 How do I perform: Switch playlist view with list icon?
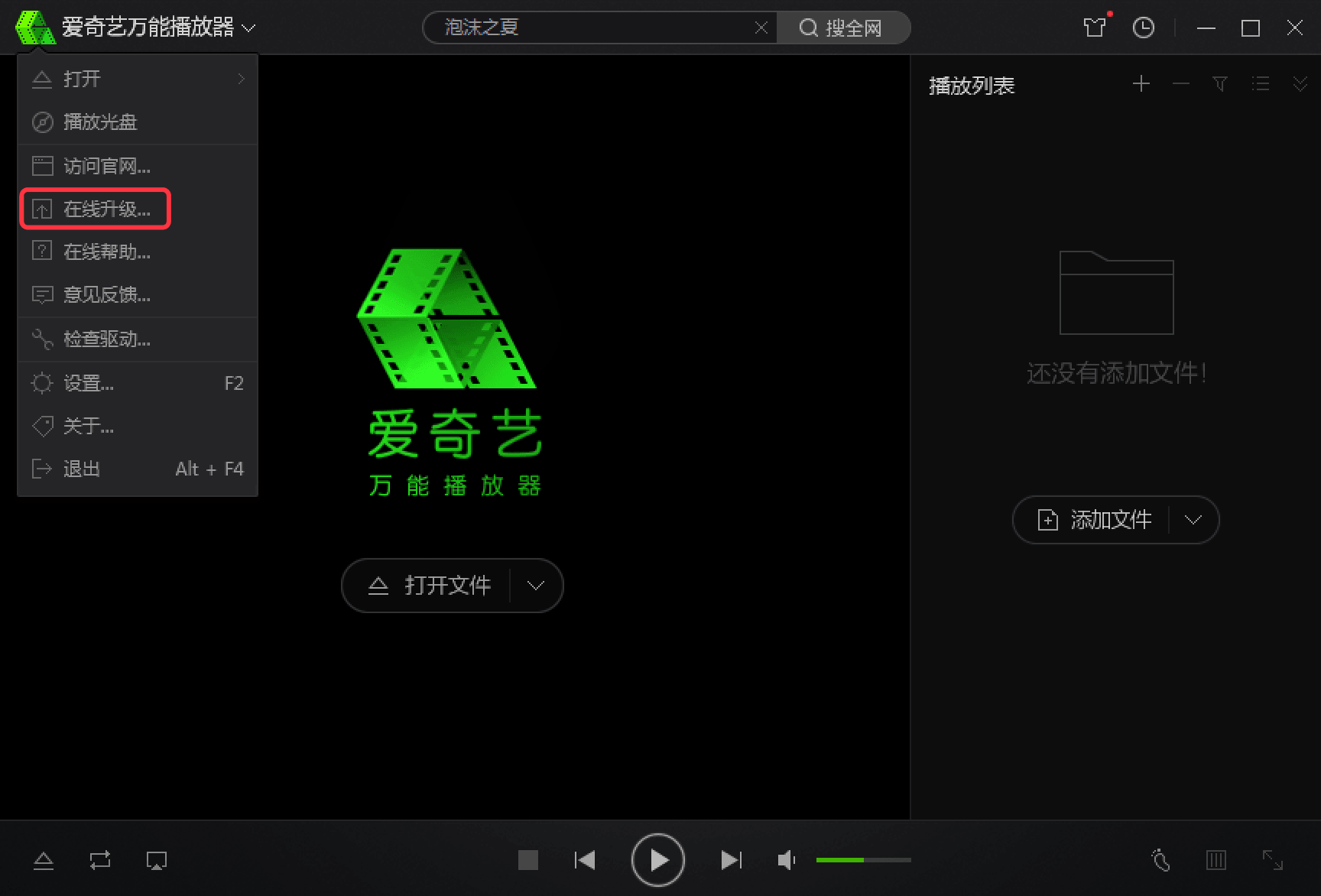(1261, 83)
